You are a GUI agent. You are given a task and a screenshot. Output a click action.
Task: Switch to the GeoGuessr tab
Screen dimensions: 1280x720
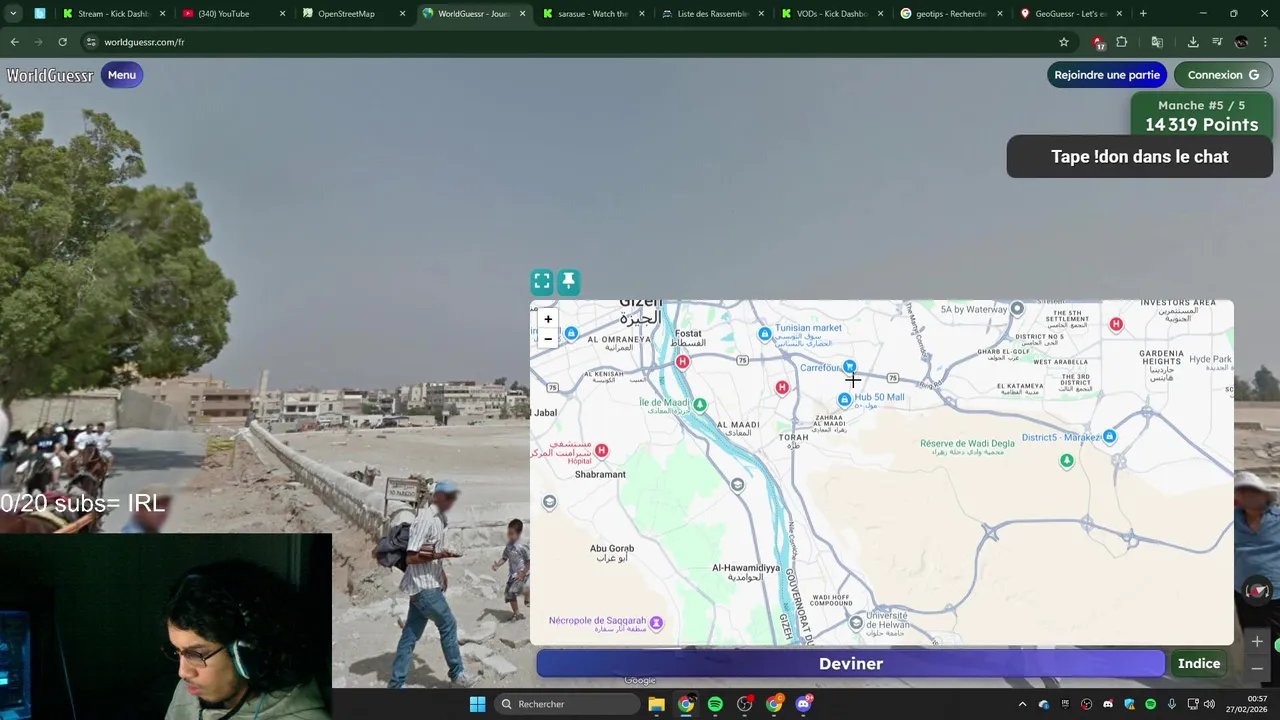pyautogui.click(x=1070, y=14)
